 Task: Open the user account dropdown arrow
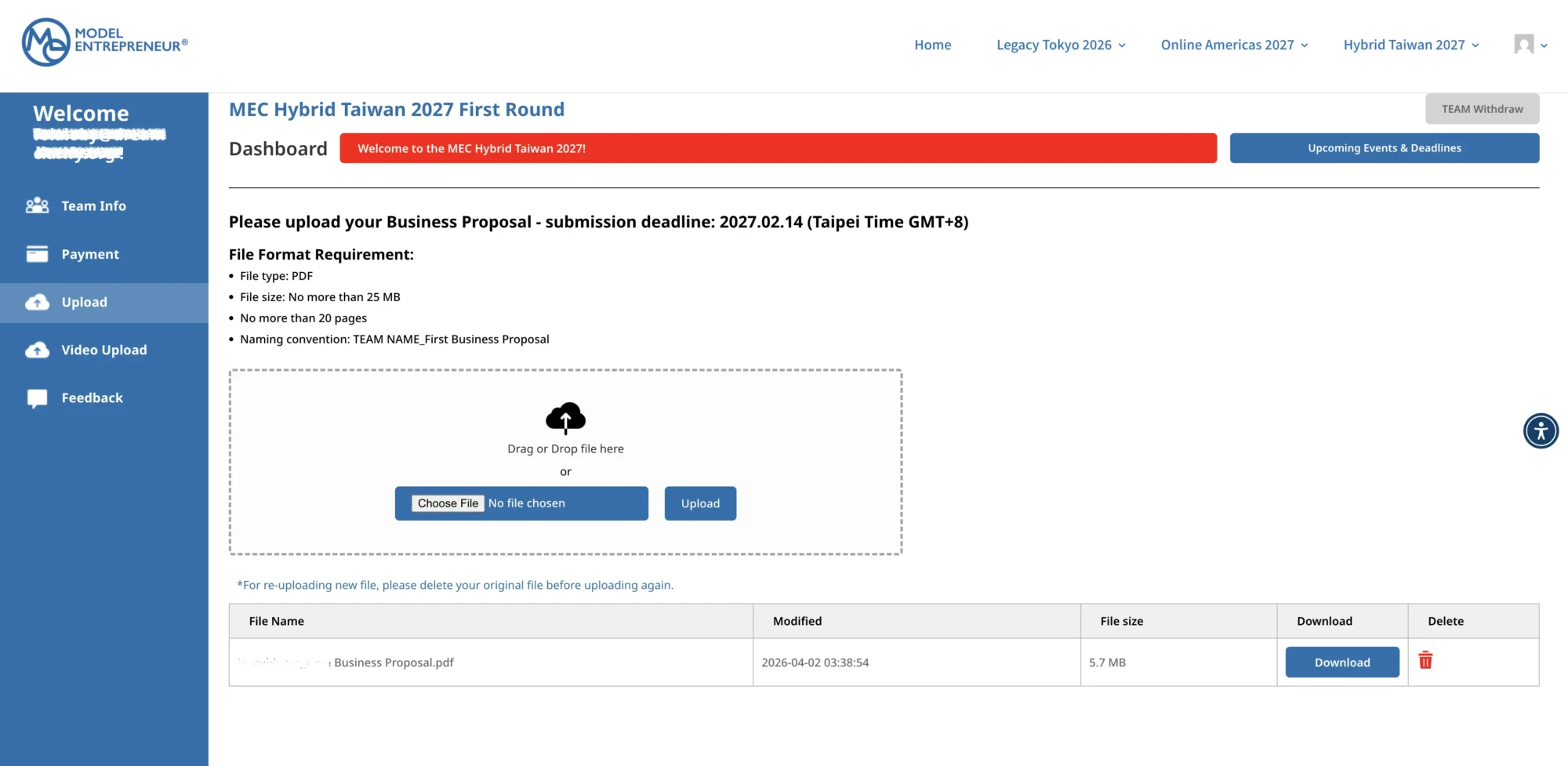pos(1544,45)
